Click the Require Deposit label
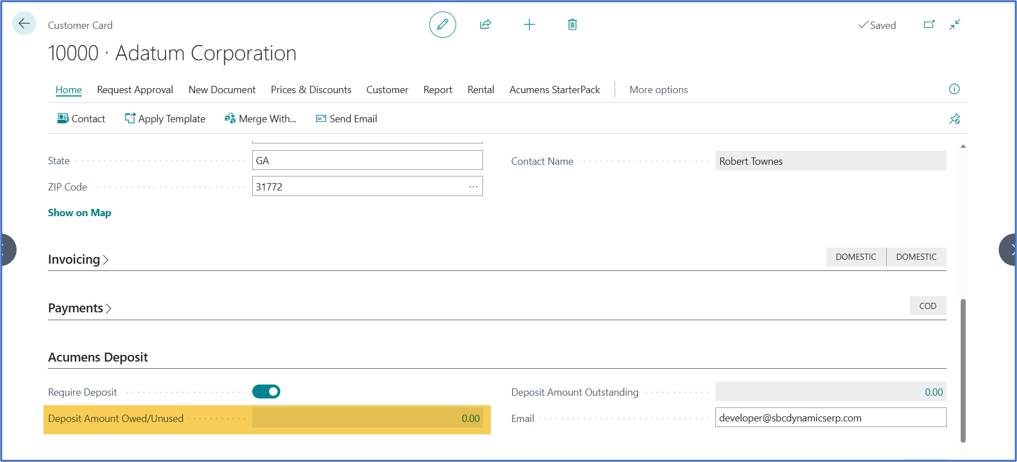The image size is (1017, 462). 83,392
